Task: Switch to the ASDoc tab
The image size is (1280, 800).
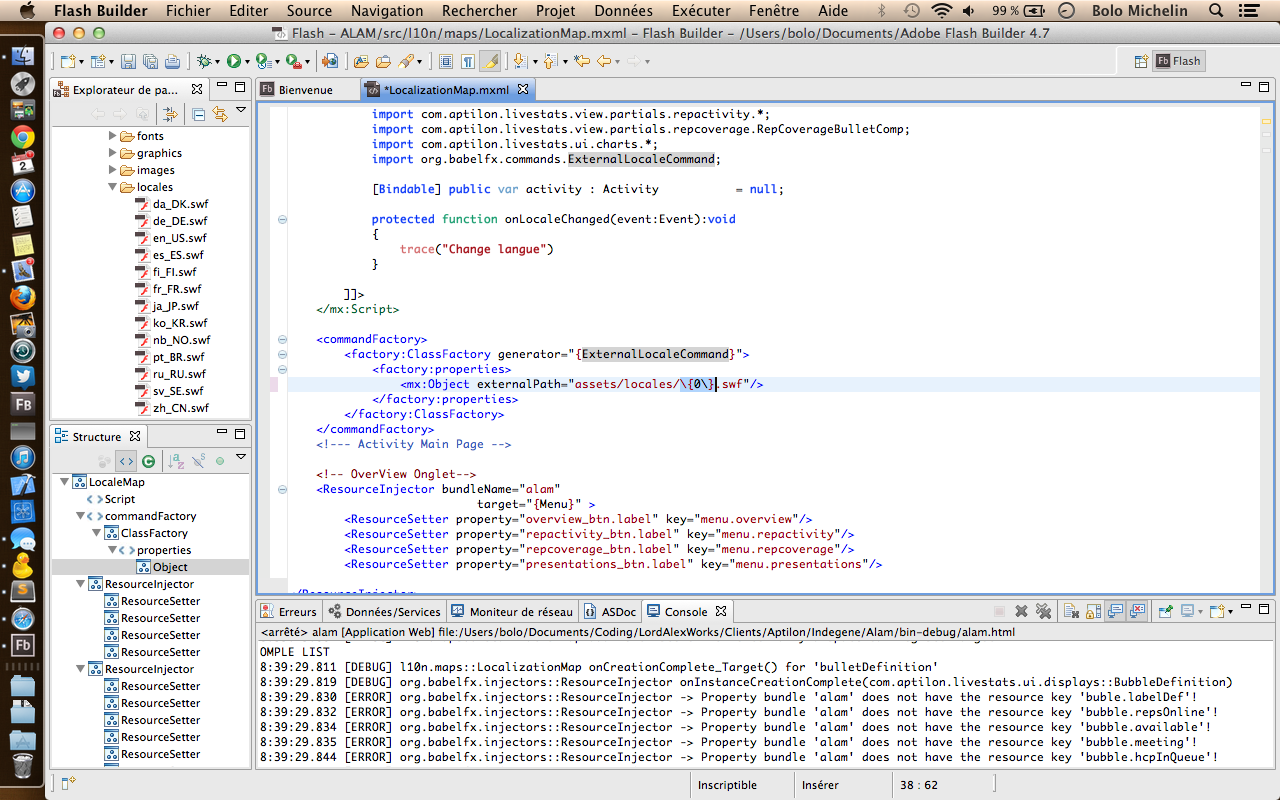Action: [x=611, y=612]
